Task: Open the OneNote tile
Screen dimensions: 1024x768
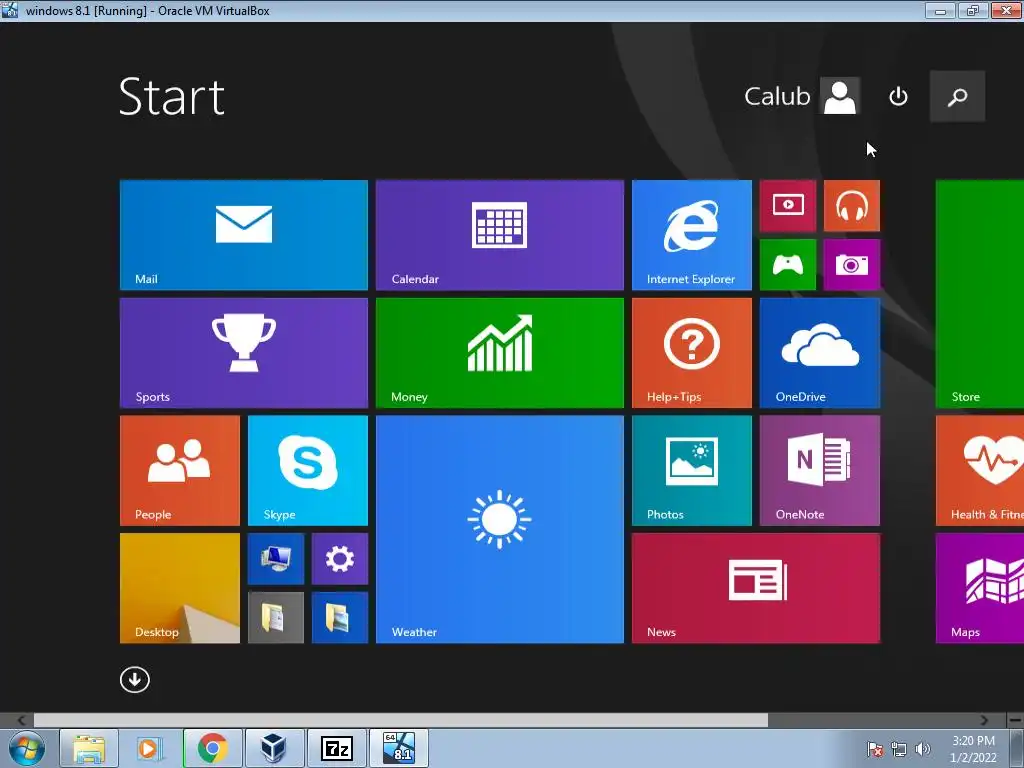Action: tap(820, 470)
